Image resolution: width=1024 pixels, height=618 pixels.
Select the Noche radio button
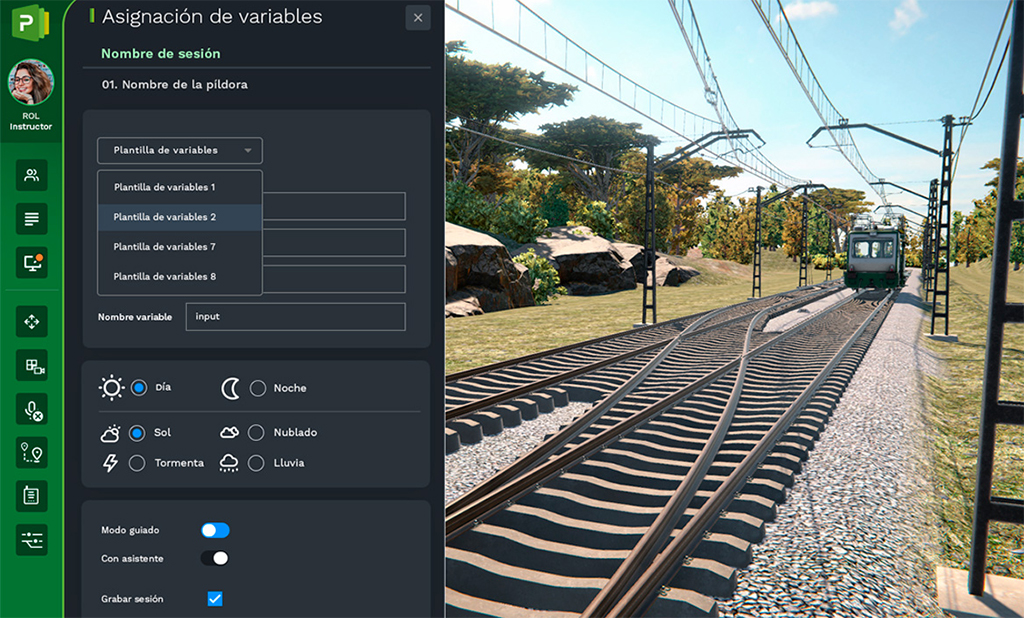(258, 389)
